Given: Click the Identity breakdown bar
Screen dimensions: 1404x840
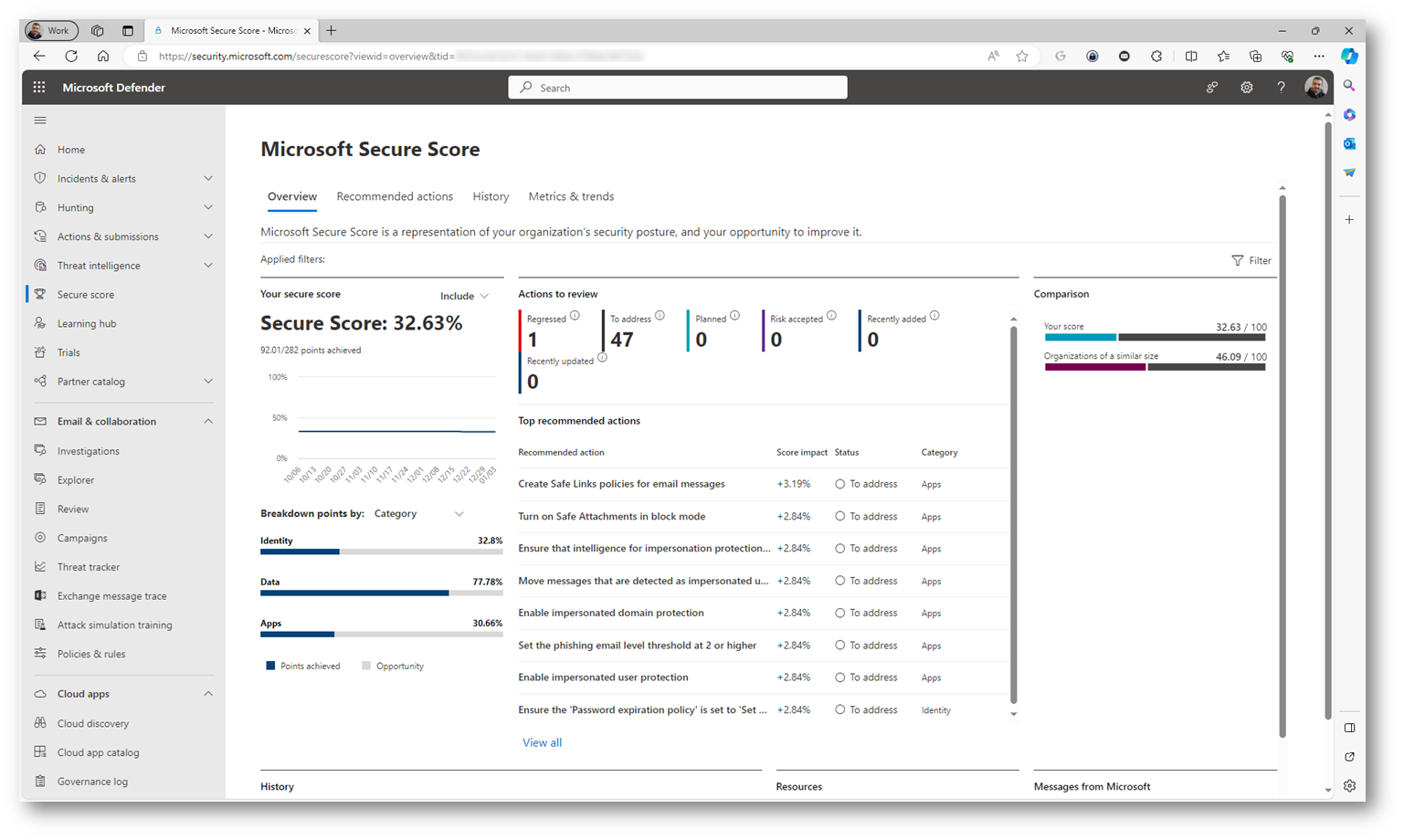Looking at the screenshot, I should pos(381,551).
